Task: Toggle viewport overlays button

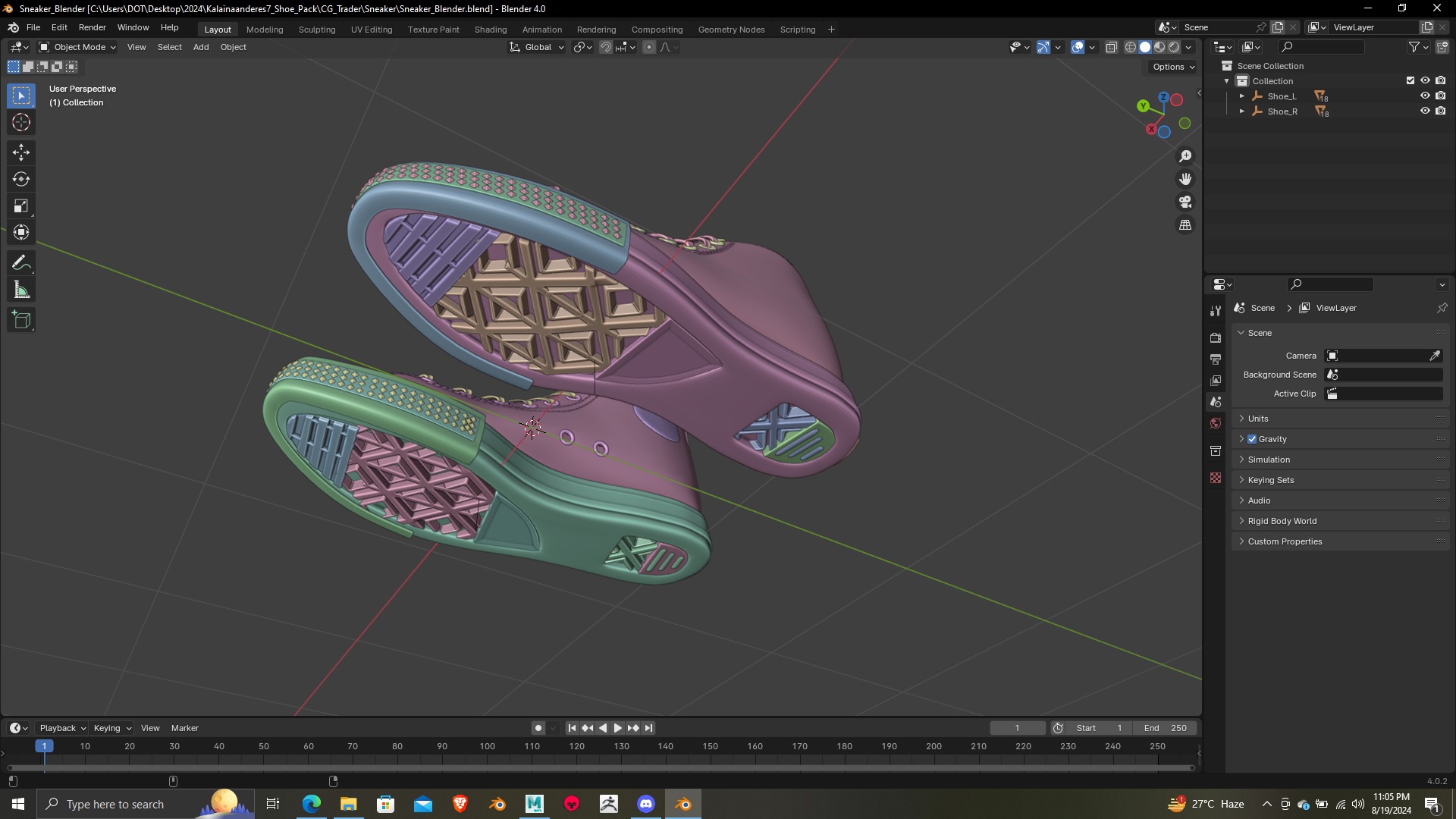Action: [1078, 47]
